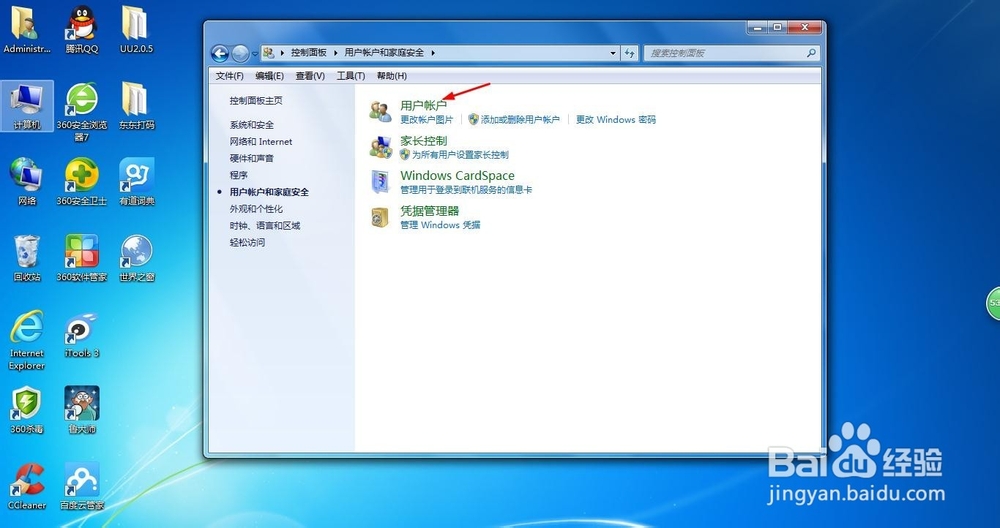The width and height of the screenshot is (1000, 528).
Task: Open the 查看(V) menu
Action: tap(310, 76)
